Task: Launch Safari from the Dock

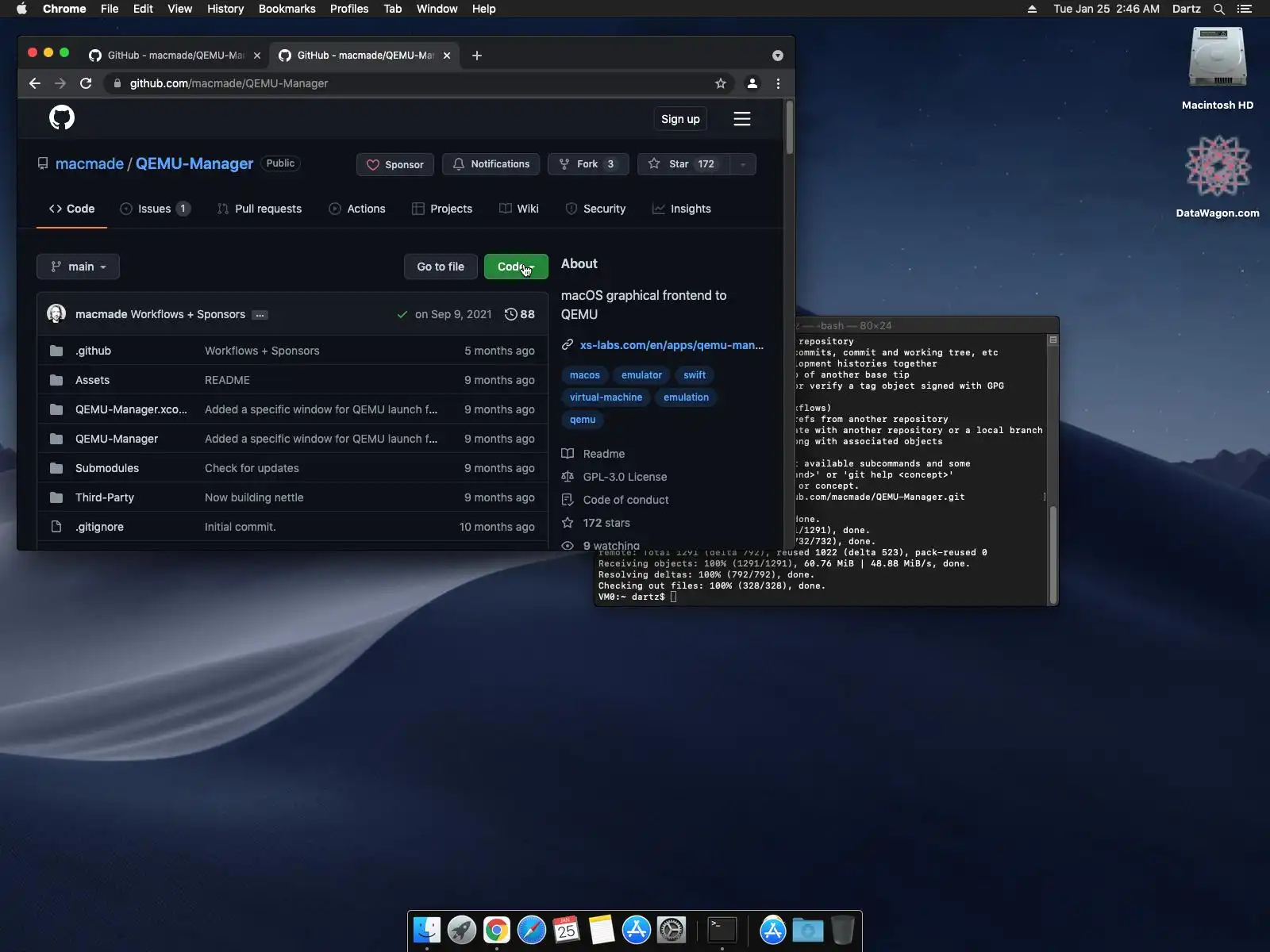Action: click(x=532, y=930)
